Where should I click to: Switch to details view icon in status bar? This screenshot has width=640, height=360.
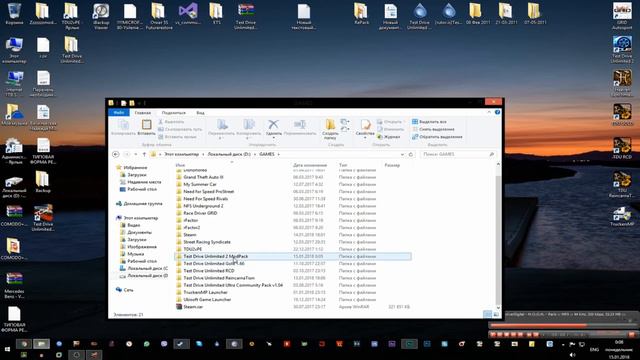click(x=487, y=314)
